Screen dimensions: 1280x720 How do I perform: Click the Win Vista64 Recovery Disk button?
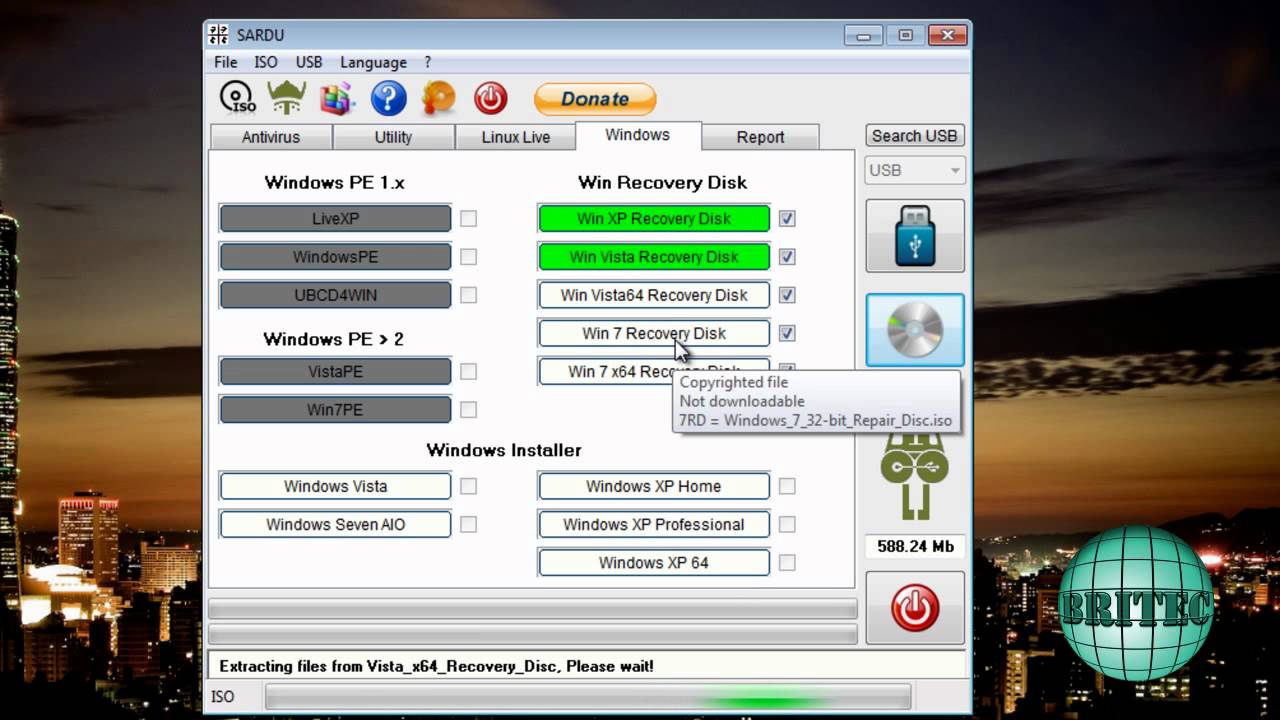click(x=654, y=295)
